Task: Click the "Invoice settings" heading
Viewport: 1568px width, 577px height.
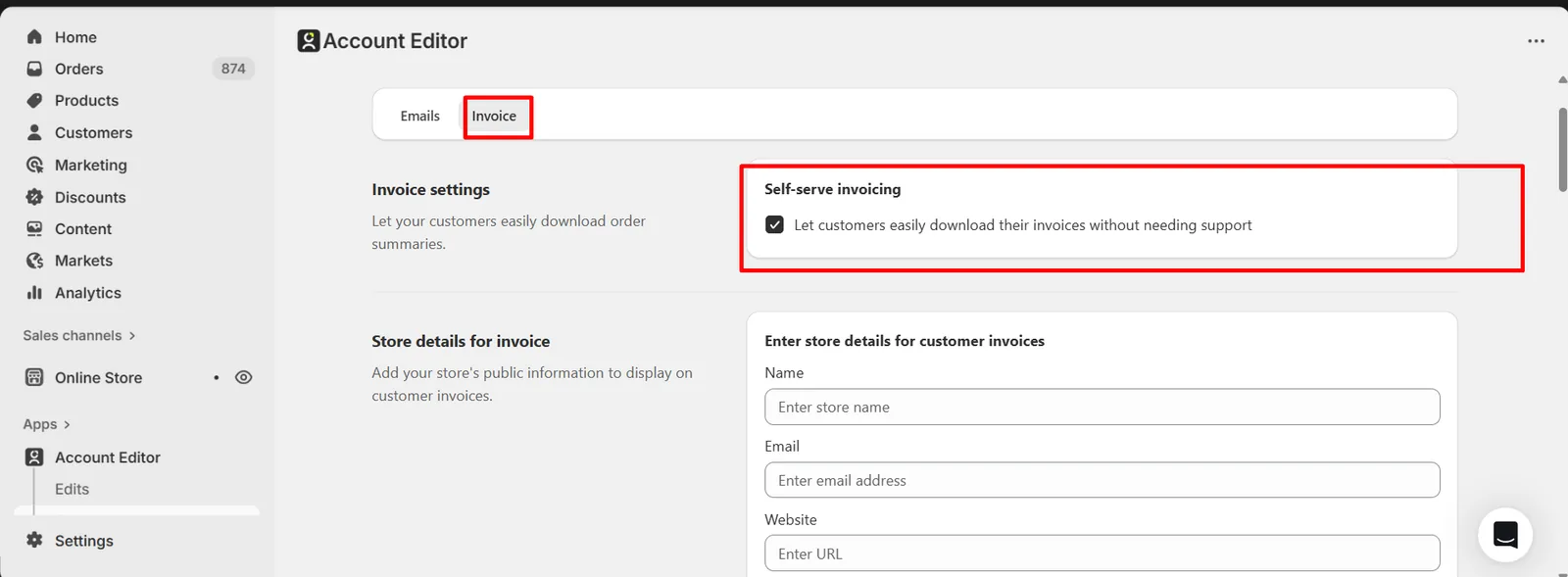Action: click(430, 190)
